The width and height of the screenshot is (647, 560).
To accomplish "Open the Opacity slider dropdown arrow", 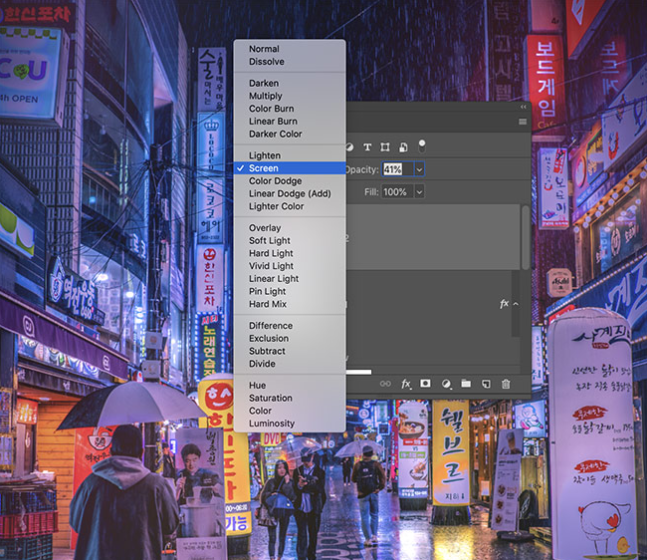I will click(419, 170).
